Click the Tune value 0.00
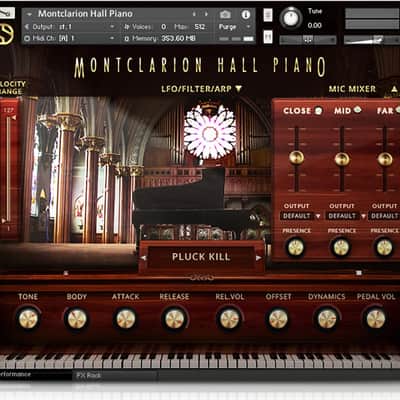 pos(315,25)
